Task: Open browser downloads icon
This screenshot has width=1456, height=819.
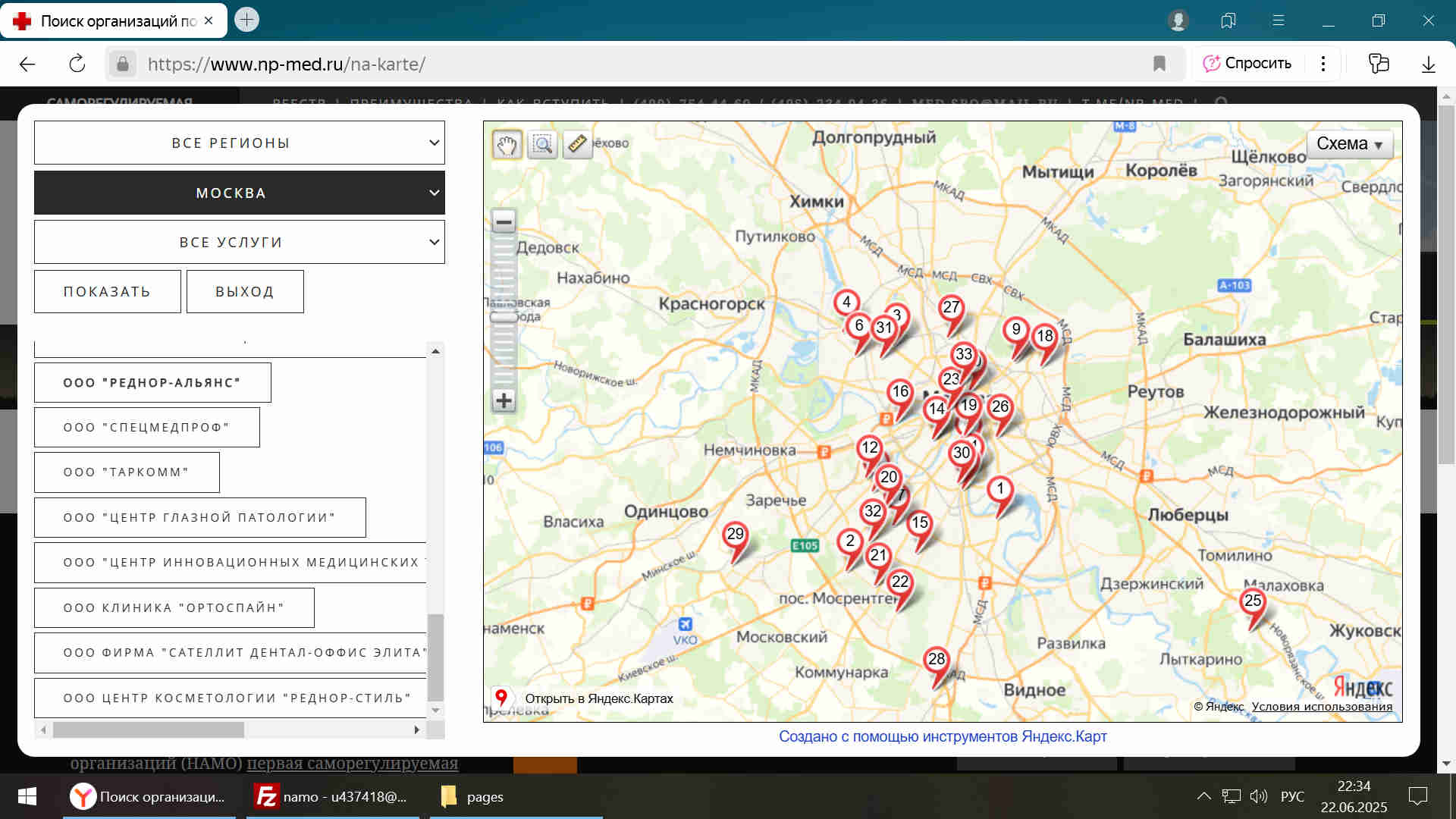Action: tap(1428, 64)
